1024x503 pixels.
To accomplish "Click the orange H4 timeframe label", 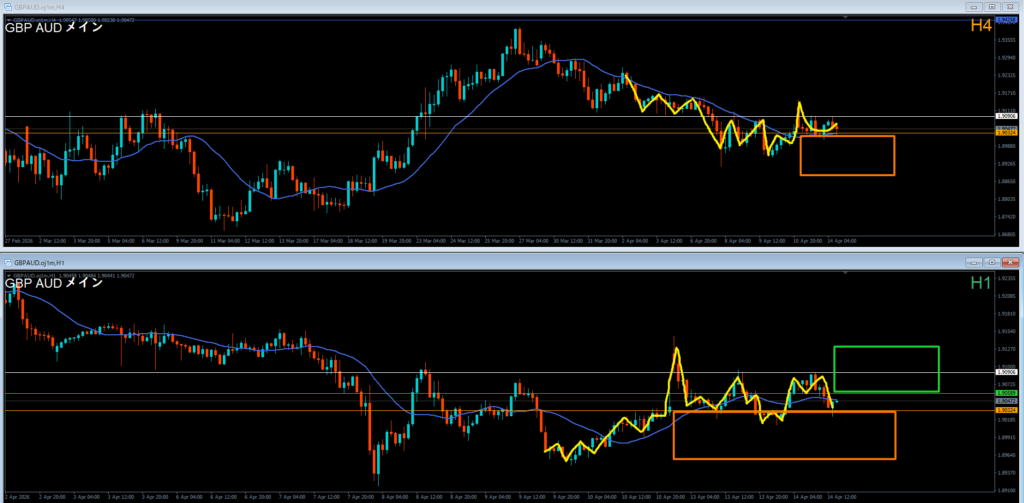I will (980, 25).
